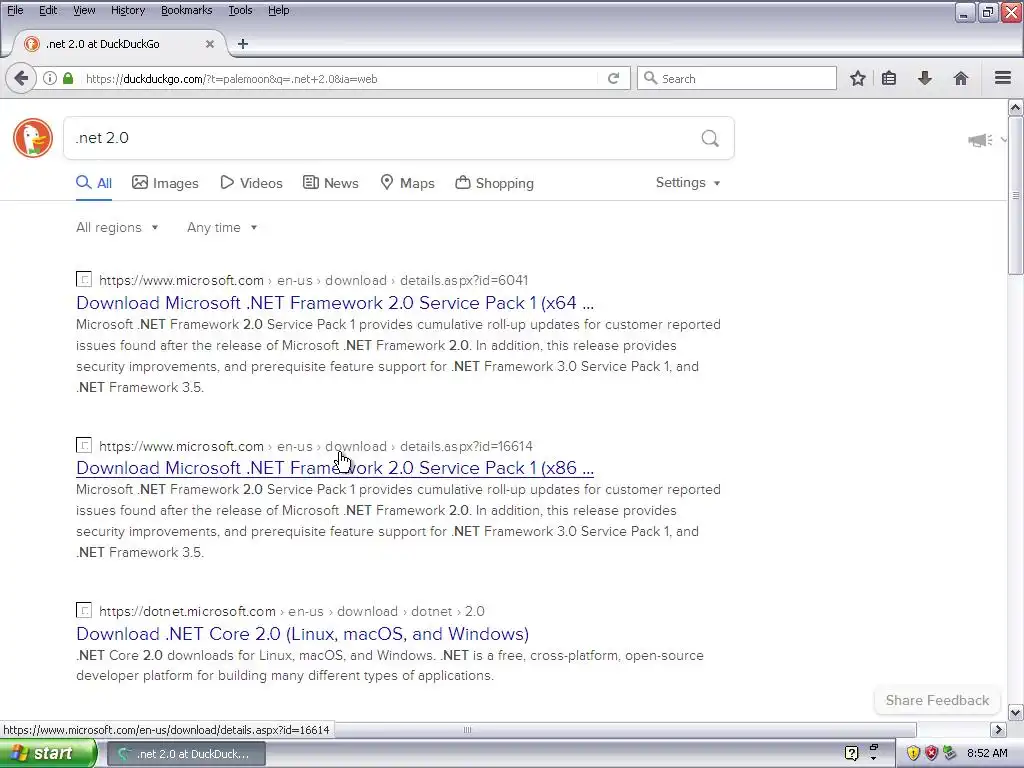Click favicon of first microsoft.com id=6041 result
Viewport: 1024px width, 768px height.
(x=84, y=280)
